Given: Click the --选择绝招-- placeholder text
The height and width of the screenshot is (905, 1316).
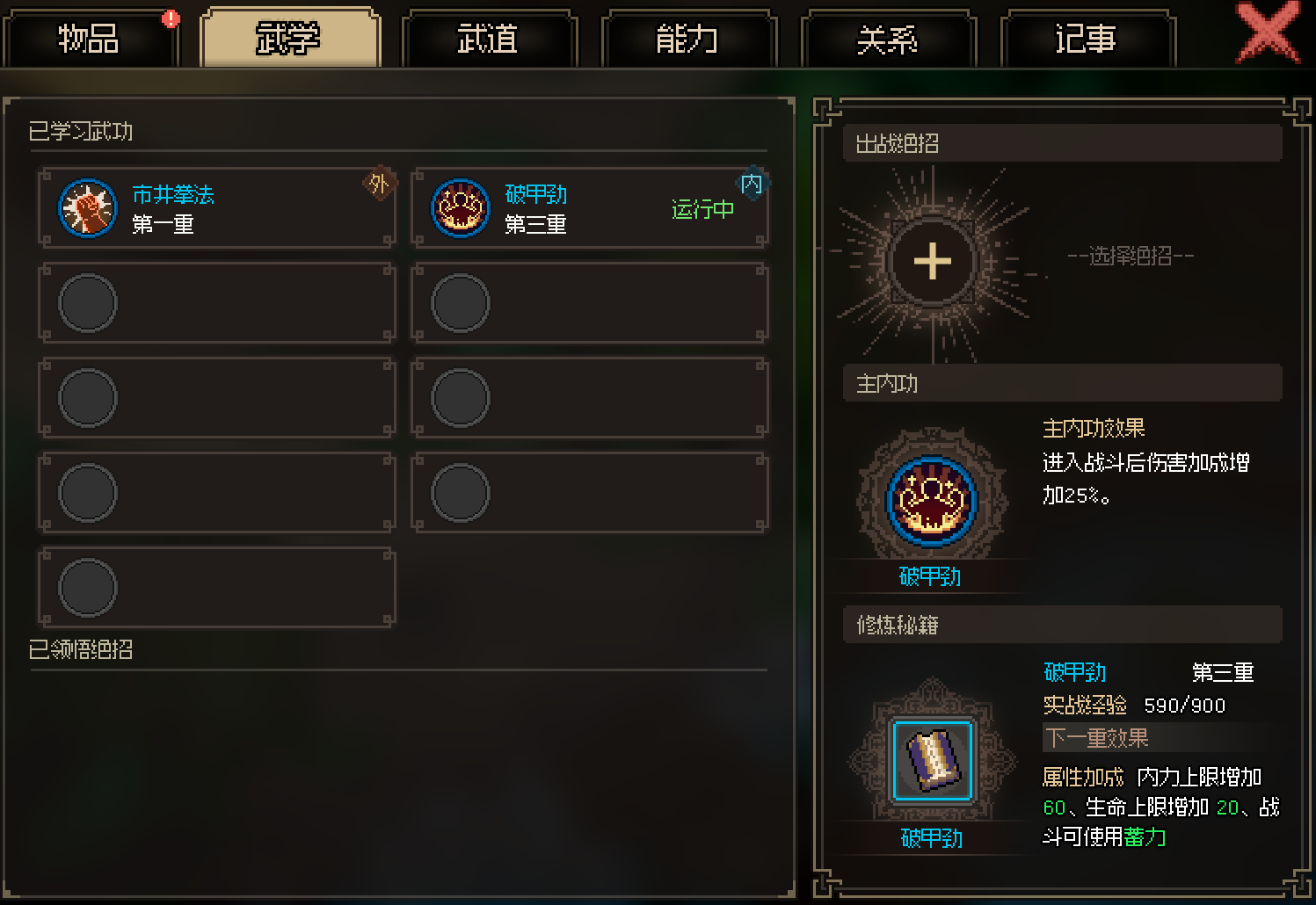Looking at the screenshot, I should tap(1131, 256).
